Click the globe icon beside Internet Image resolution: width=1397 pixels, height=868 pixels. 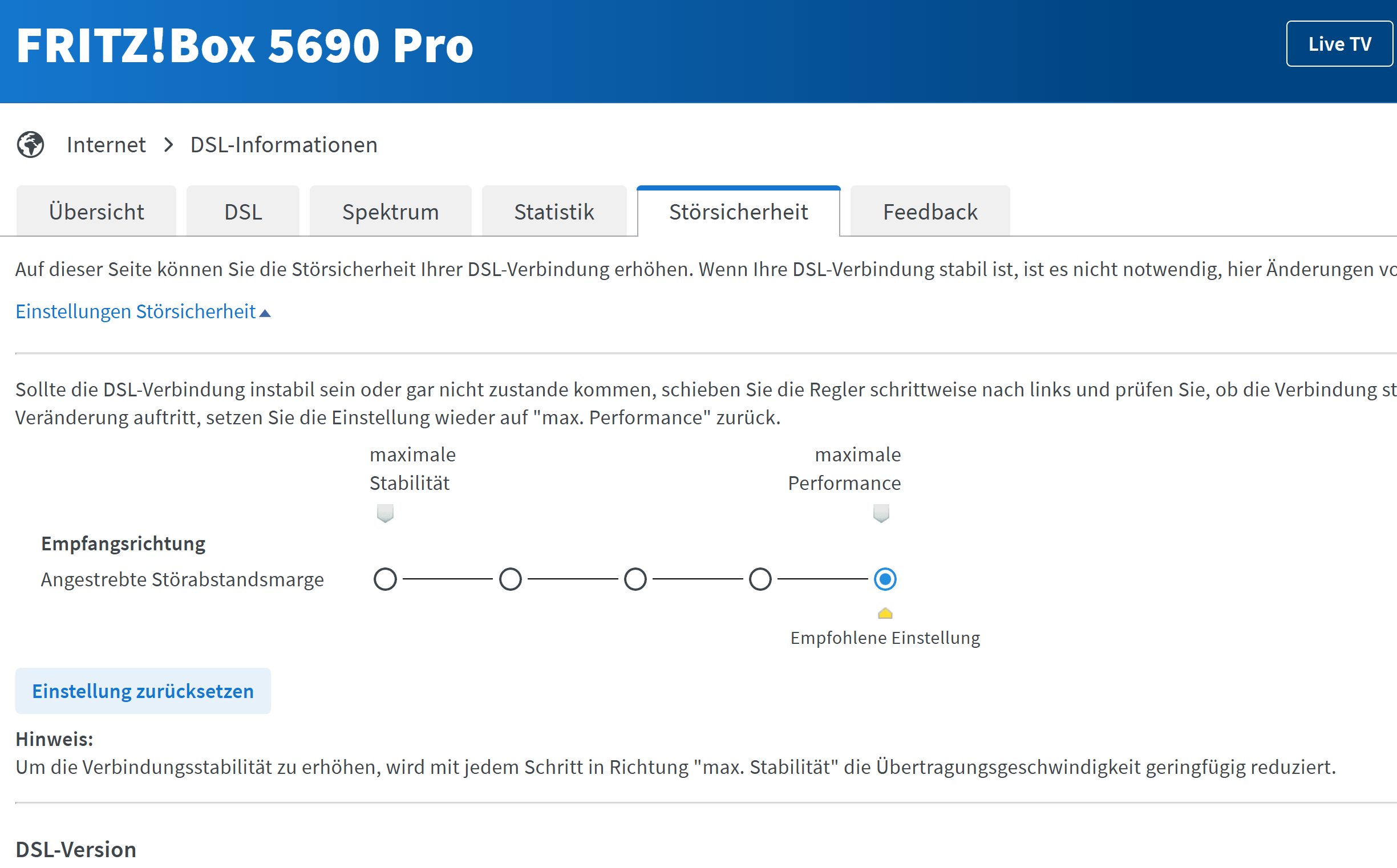(x=30, y=145)
